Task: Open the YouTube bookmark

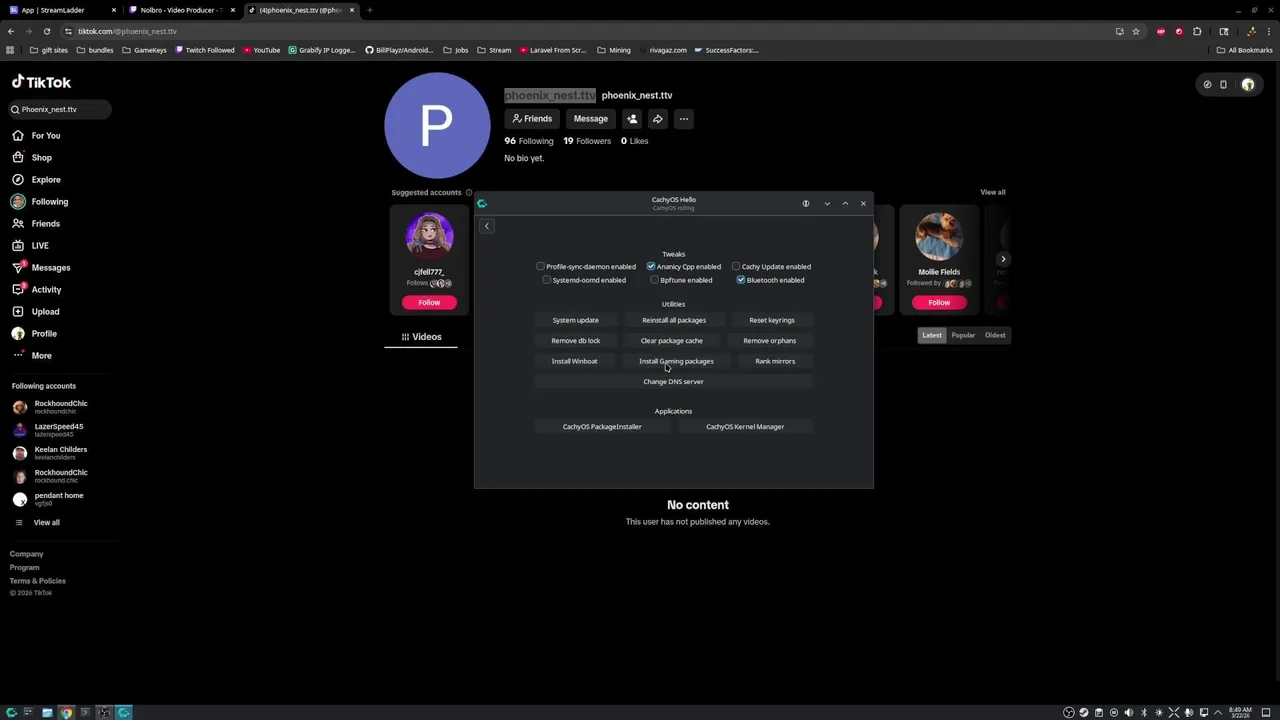Action: coord(261,50)
